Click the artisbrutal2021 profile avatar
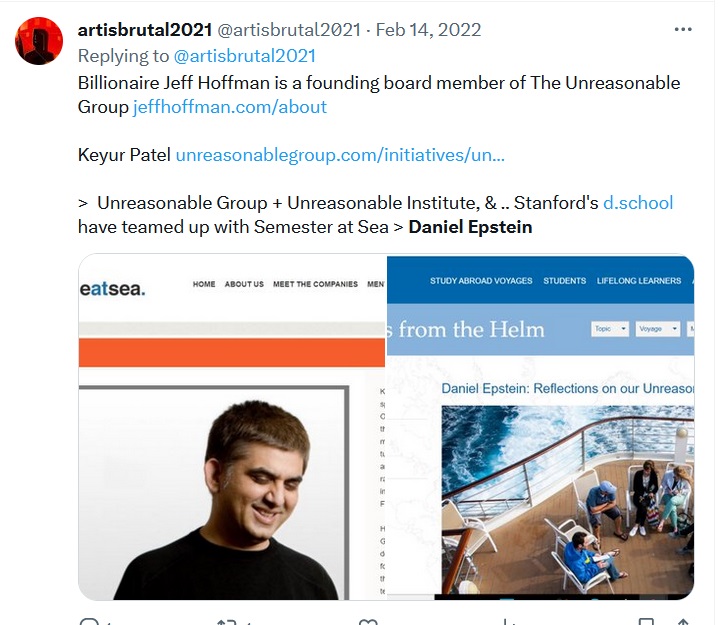This screenshot has width=727, height=625. coord(39,41)
